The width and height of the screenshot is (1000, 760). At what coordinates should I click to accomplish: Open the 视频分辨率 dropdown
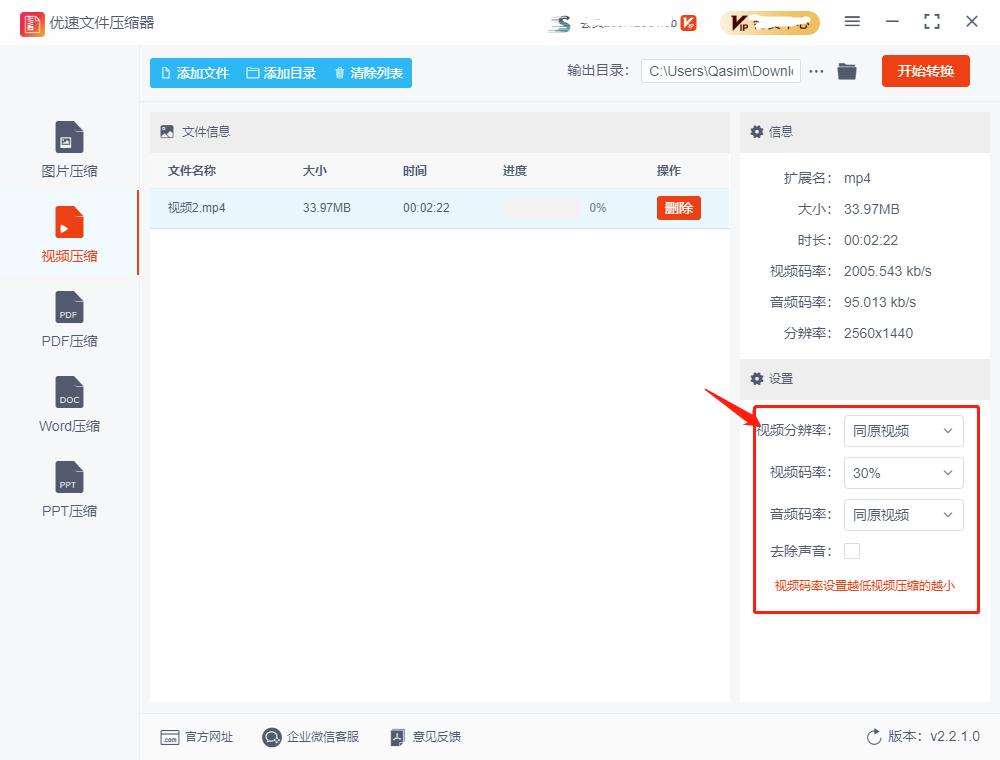(x=903, y=431)
